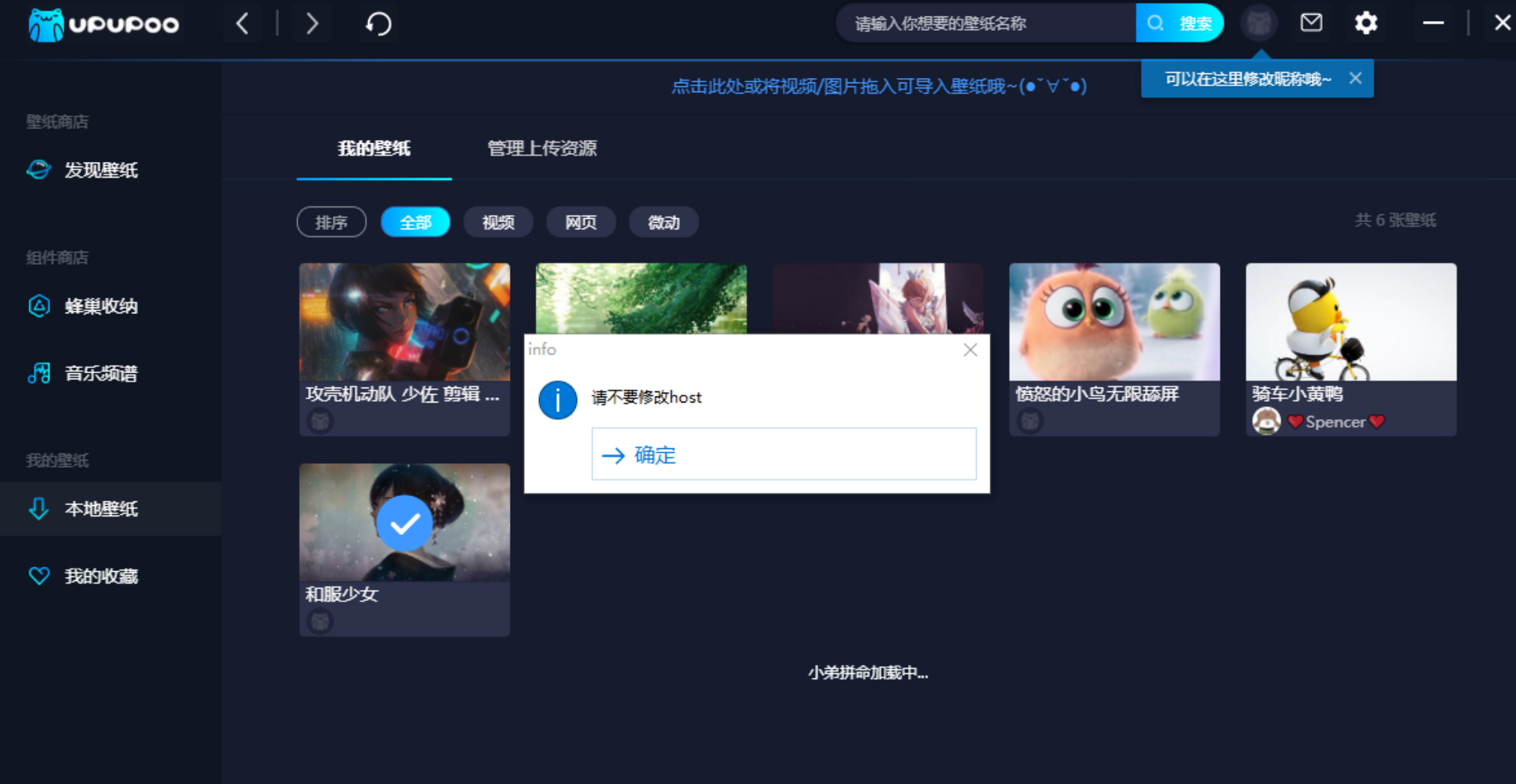Click the 搜索 search button
Image resolution: width=1516 pixels, height=784 pixels.
(1179, 23)
